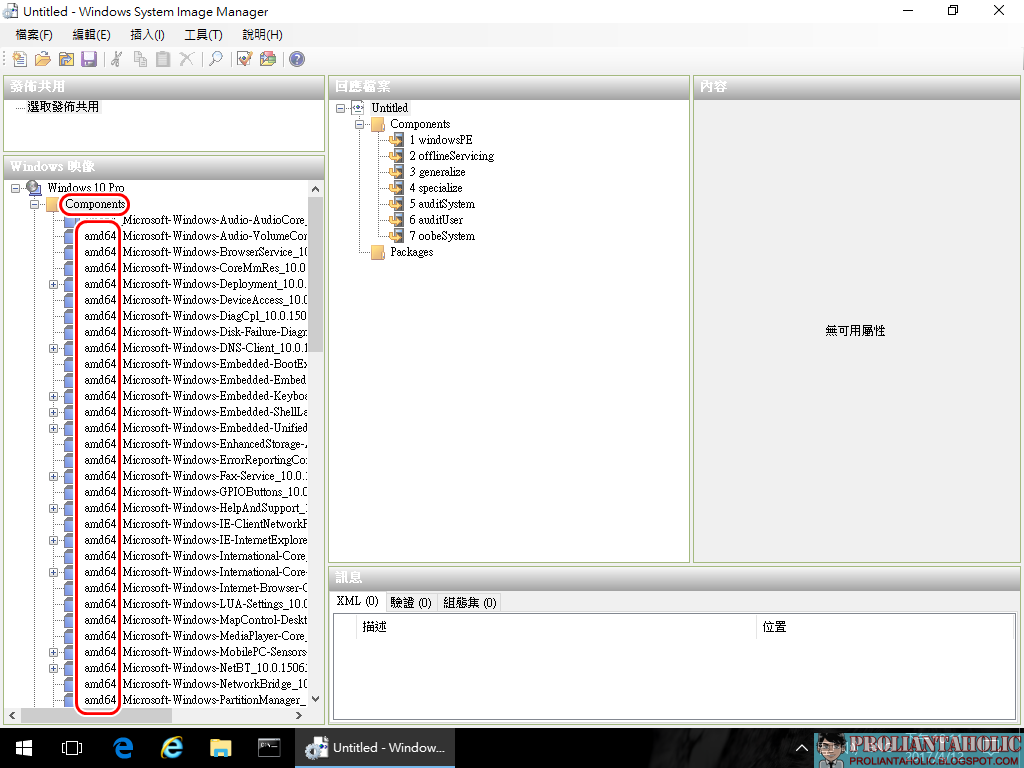Open the 工具(T) menu

[203, 35]
